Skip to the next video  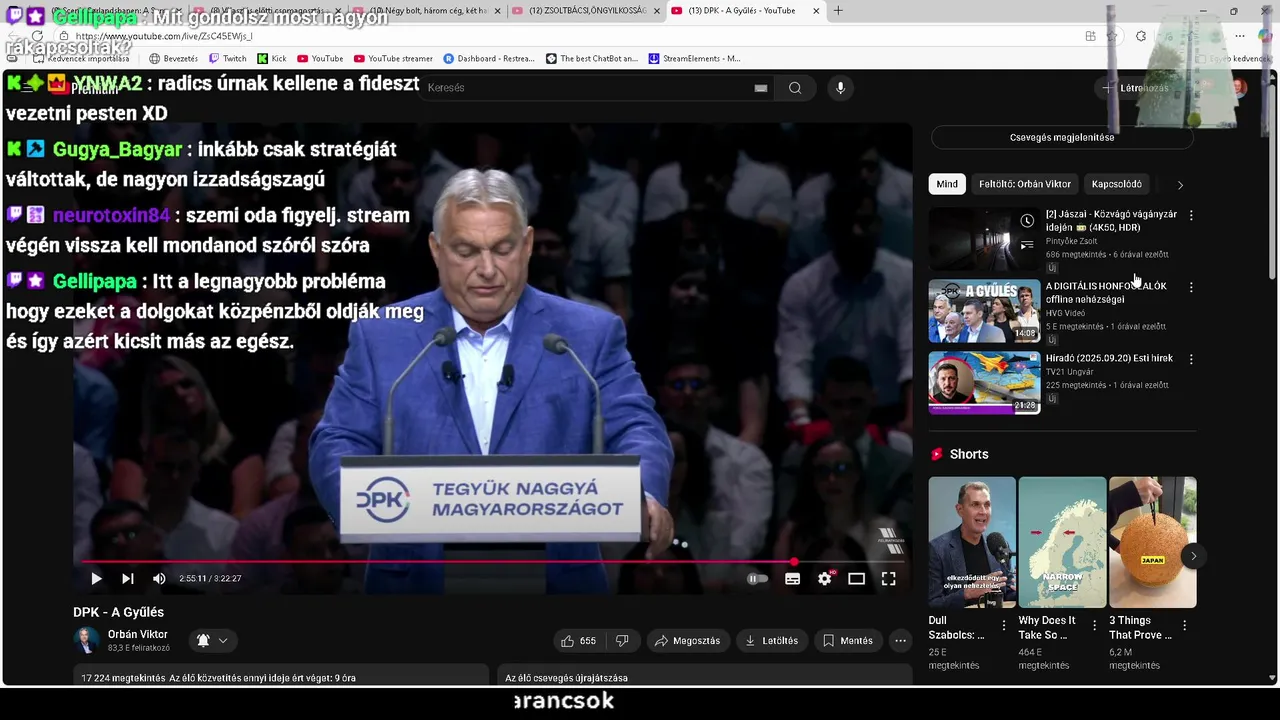128,579
